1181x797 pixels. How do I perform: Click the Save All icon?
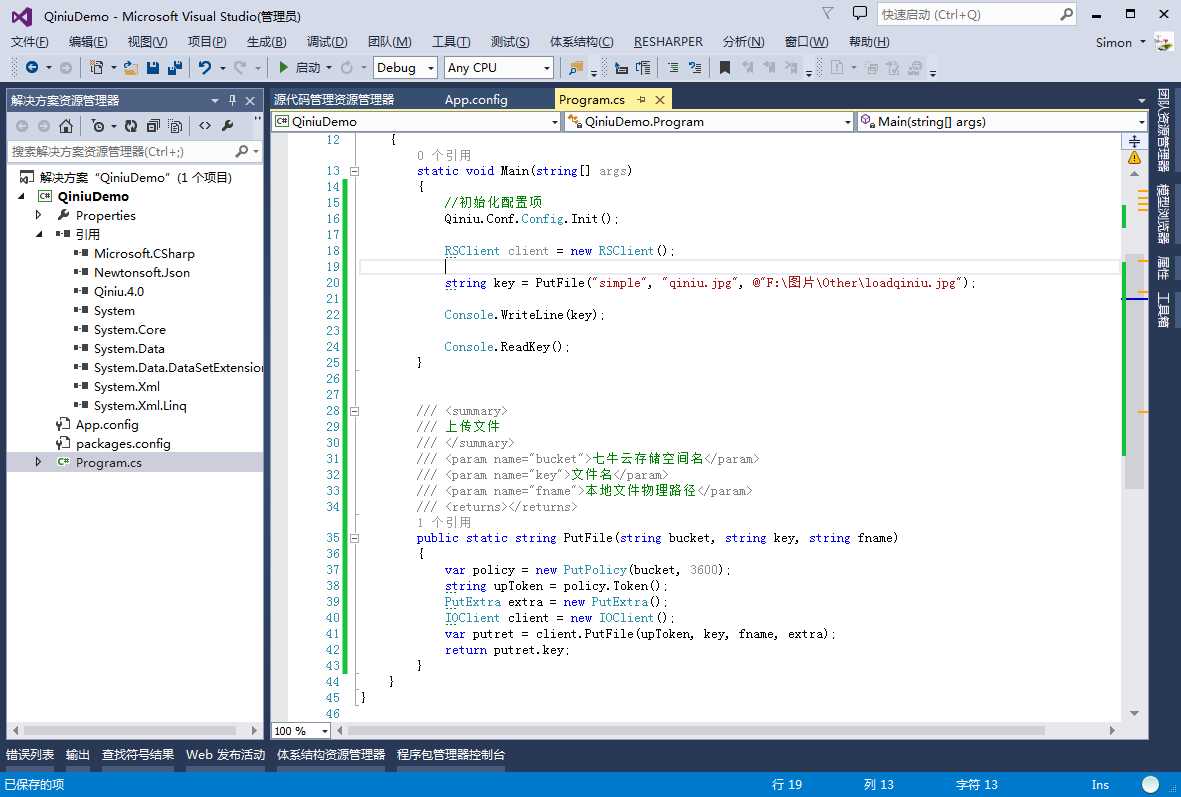click(x=175, y=68)
